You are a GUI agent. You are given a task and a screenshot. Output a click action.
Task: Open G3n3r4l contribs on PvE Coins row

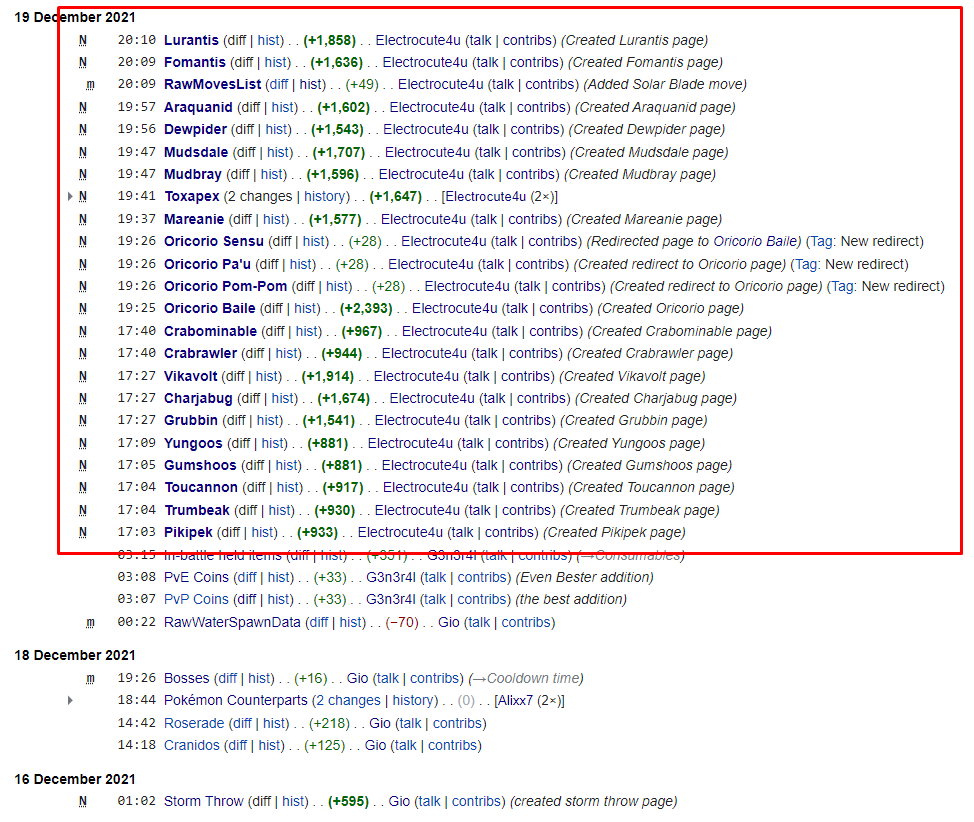click(x=481, y=578)
